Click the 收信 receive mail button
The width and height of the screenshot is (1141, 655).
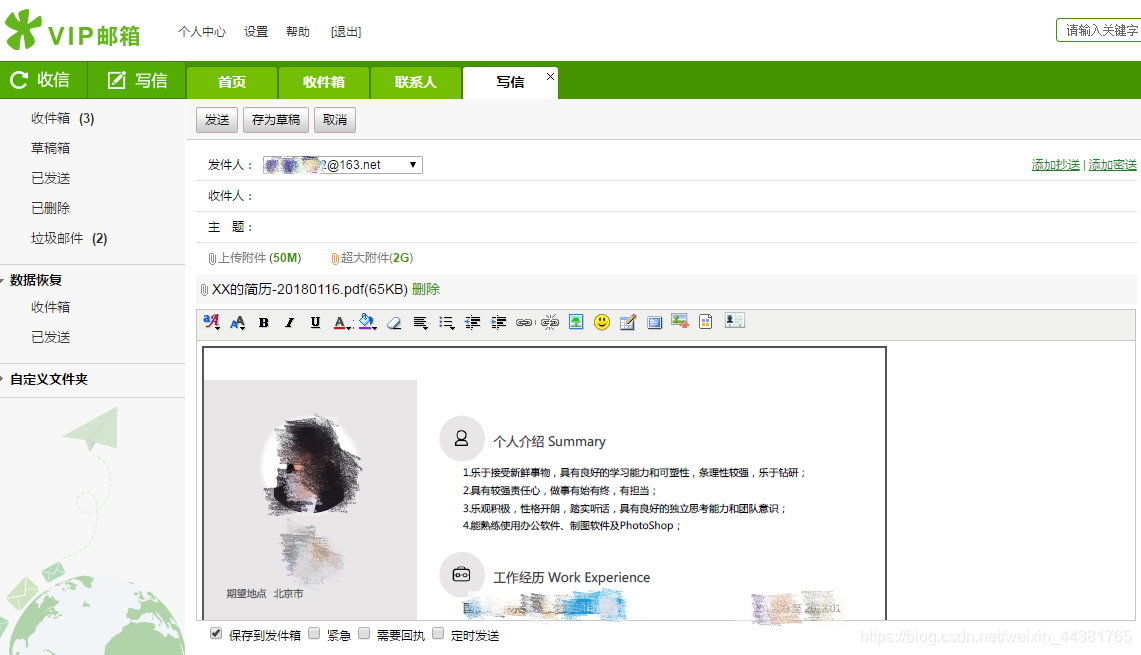point(44,80)
